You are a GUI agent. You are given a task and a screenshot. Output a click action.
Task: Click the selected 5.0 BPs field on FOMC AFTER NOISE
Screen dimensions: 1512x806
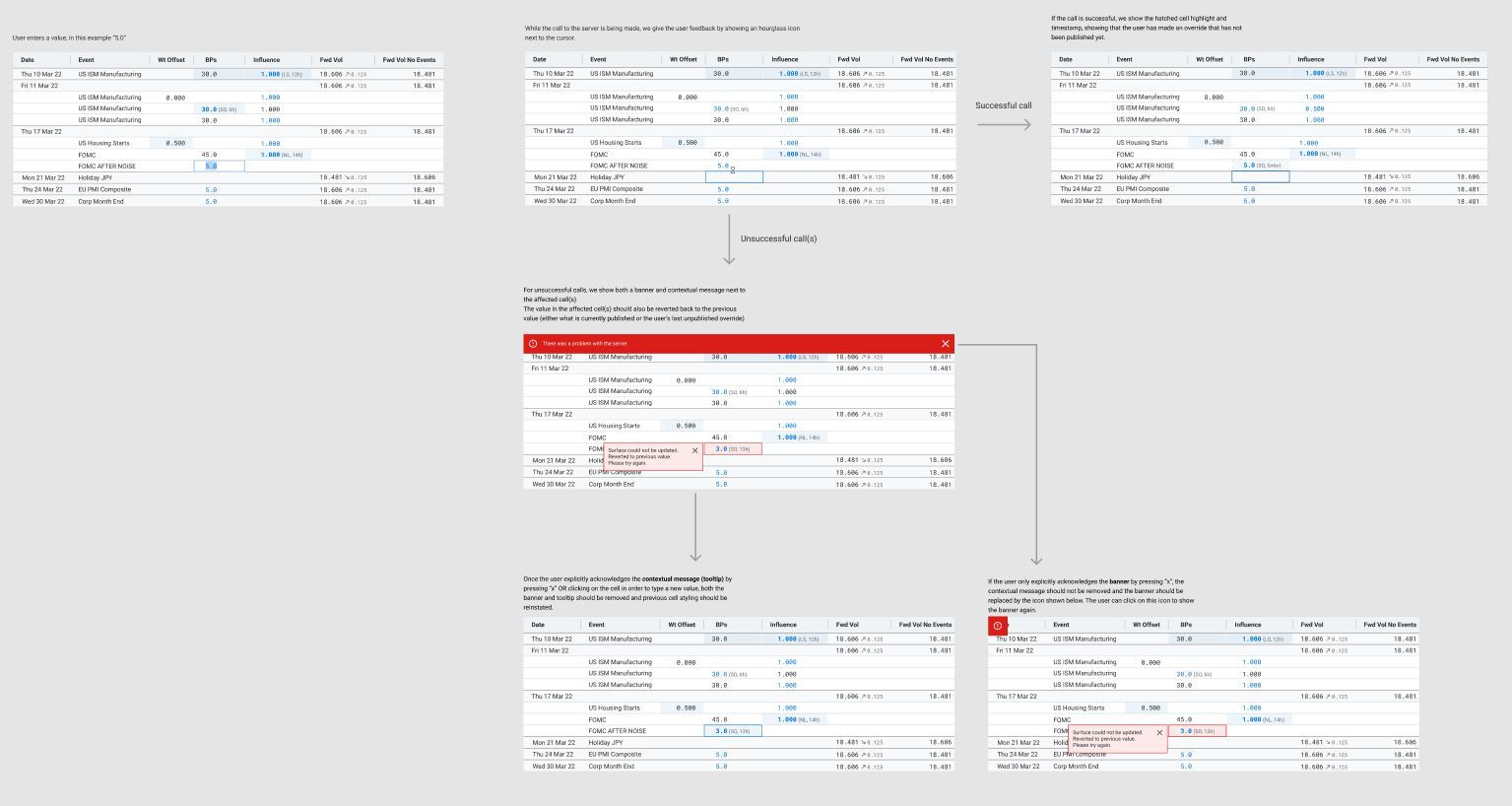pyautogui.click(x=211, y=167)
